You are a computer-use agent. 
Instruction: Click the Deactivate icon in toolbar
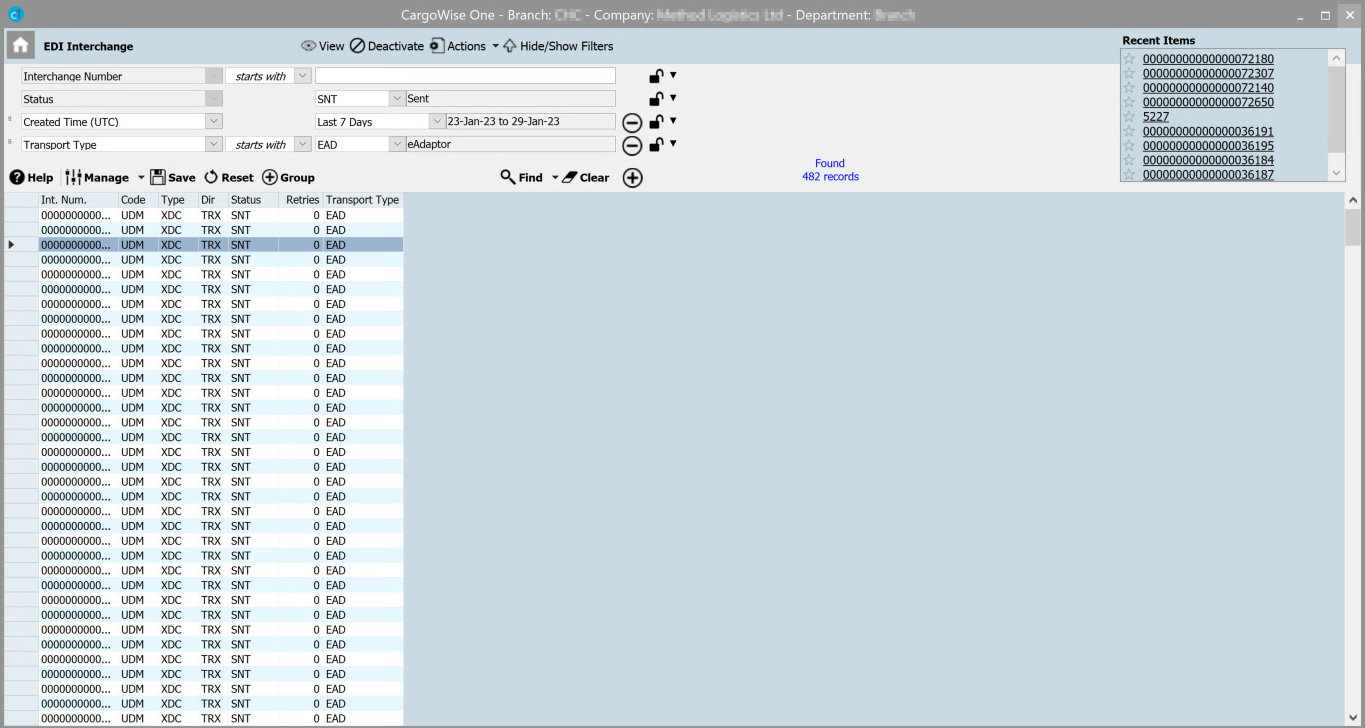tap(357, 46)
